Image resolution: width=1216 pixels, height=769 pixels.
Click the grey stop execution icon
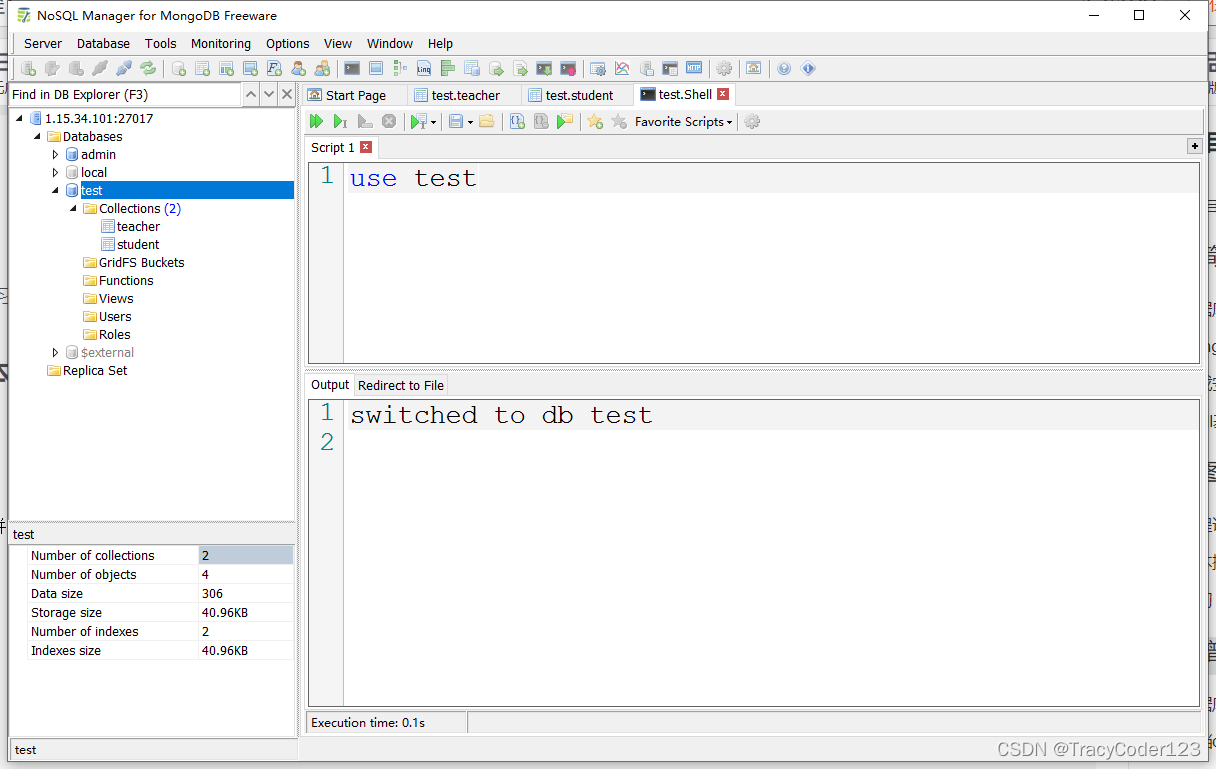tap(389, 121)
